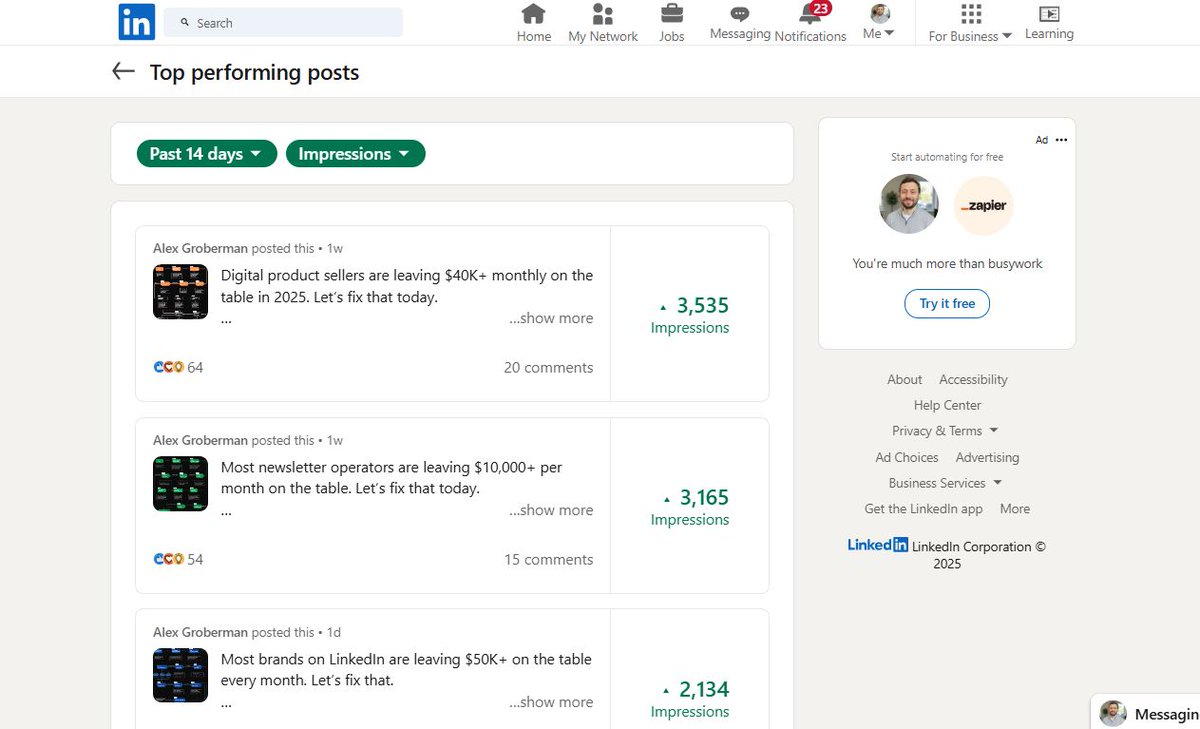
Task: Select the Jobs nav label
Action: pyautogui.click(x=672, y=36)
